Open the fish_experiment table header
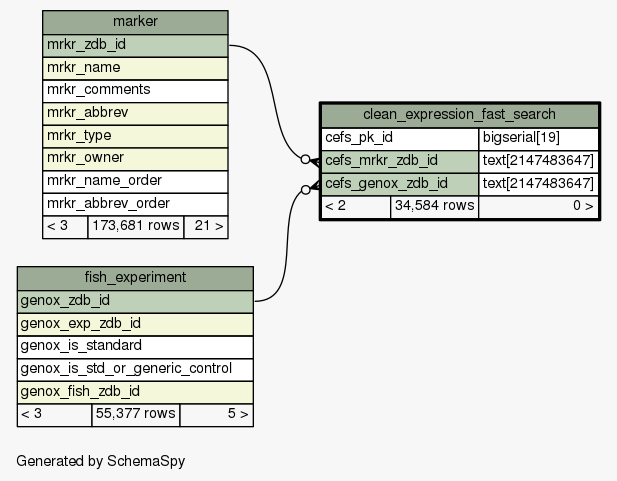This screenshot has width=617, height=481. point(135,277)
